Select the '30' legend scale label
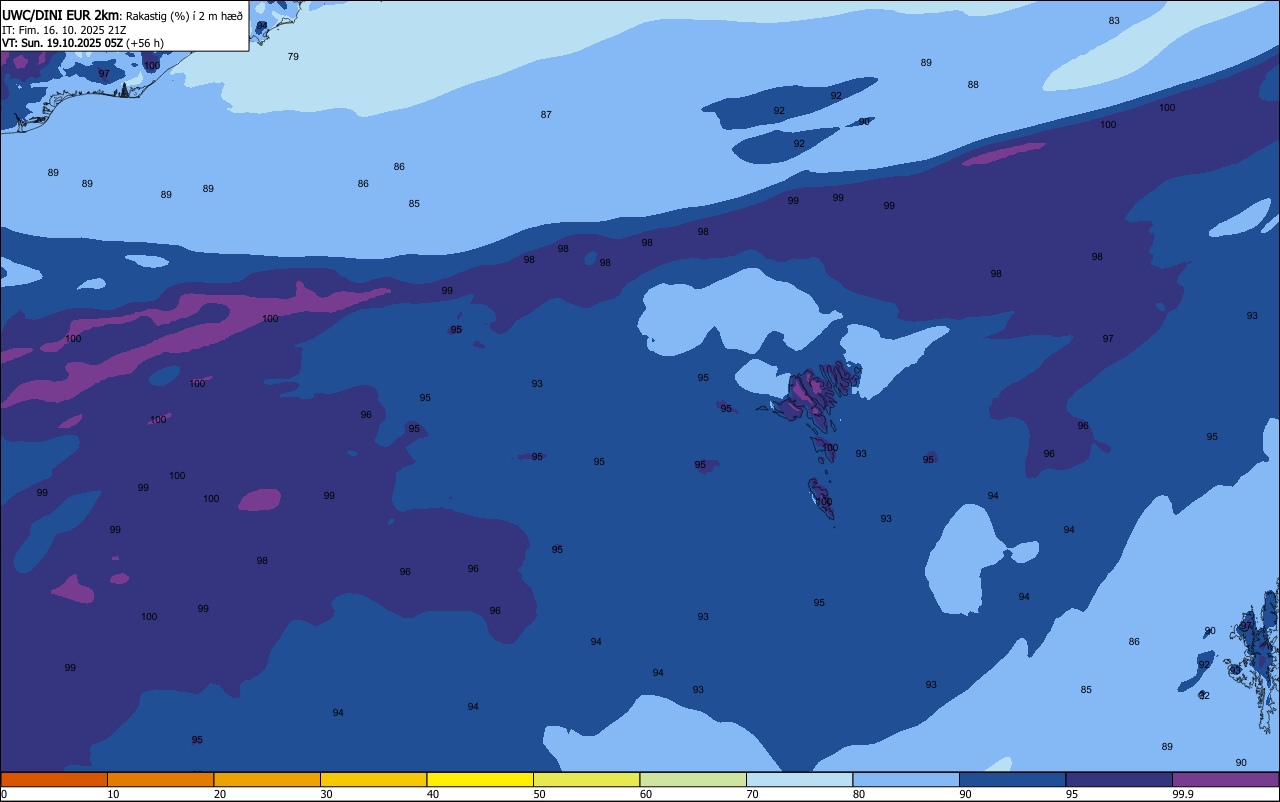This screenshot has height=802, width=1280. coord(327,794)
